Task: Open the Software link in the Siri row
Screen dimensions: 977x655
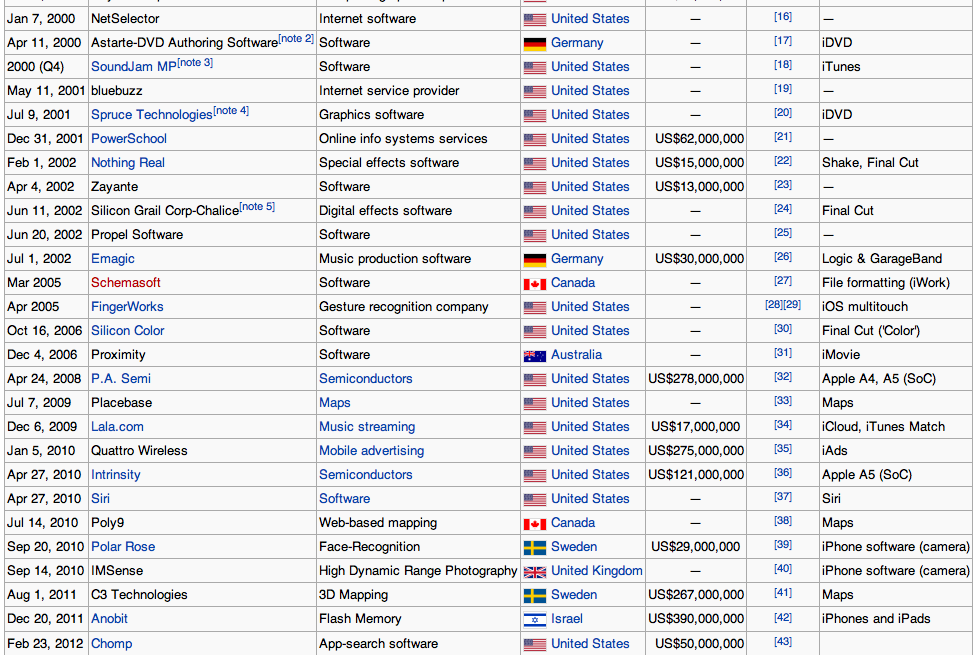Action: (345, 499)
